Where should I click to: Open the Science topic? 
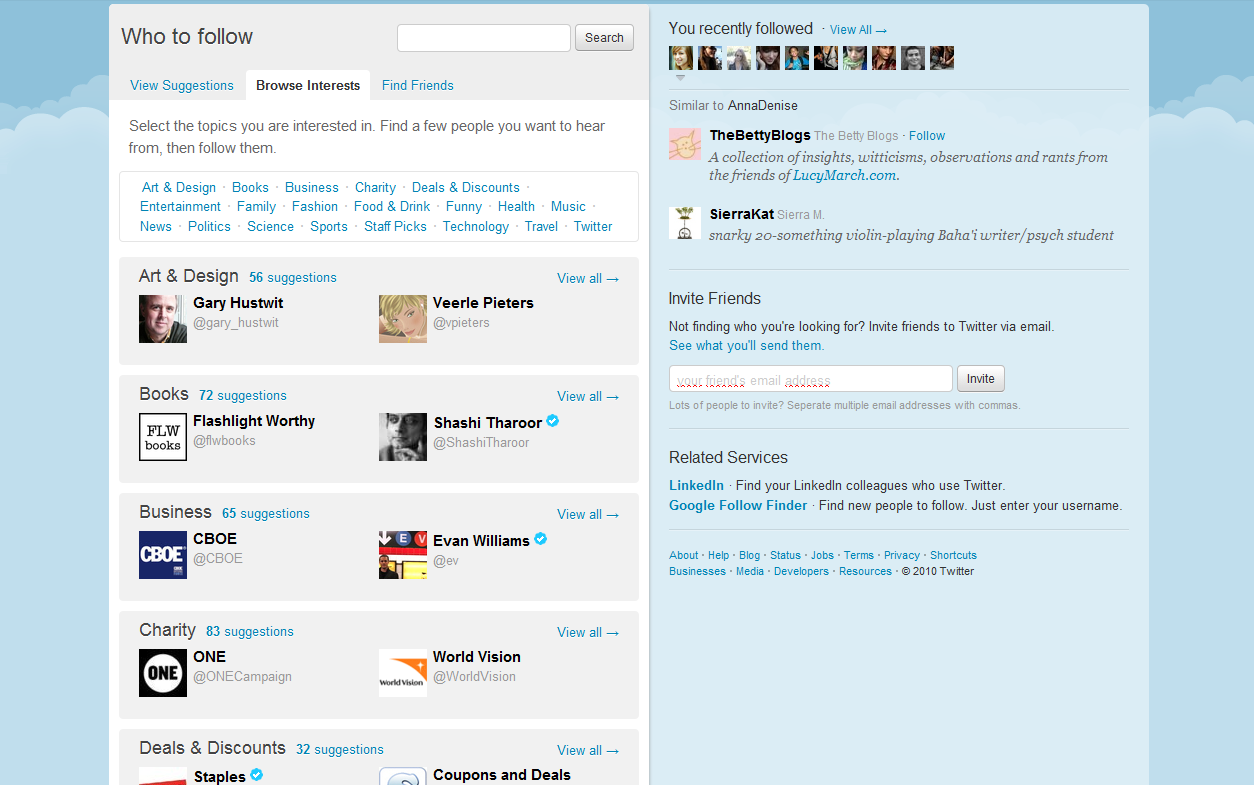pyautogui.click(x=270, y=226)
